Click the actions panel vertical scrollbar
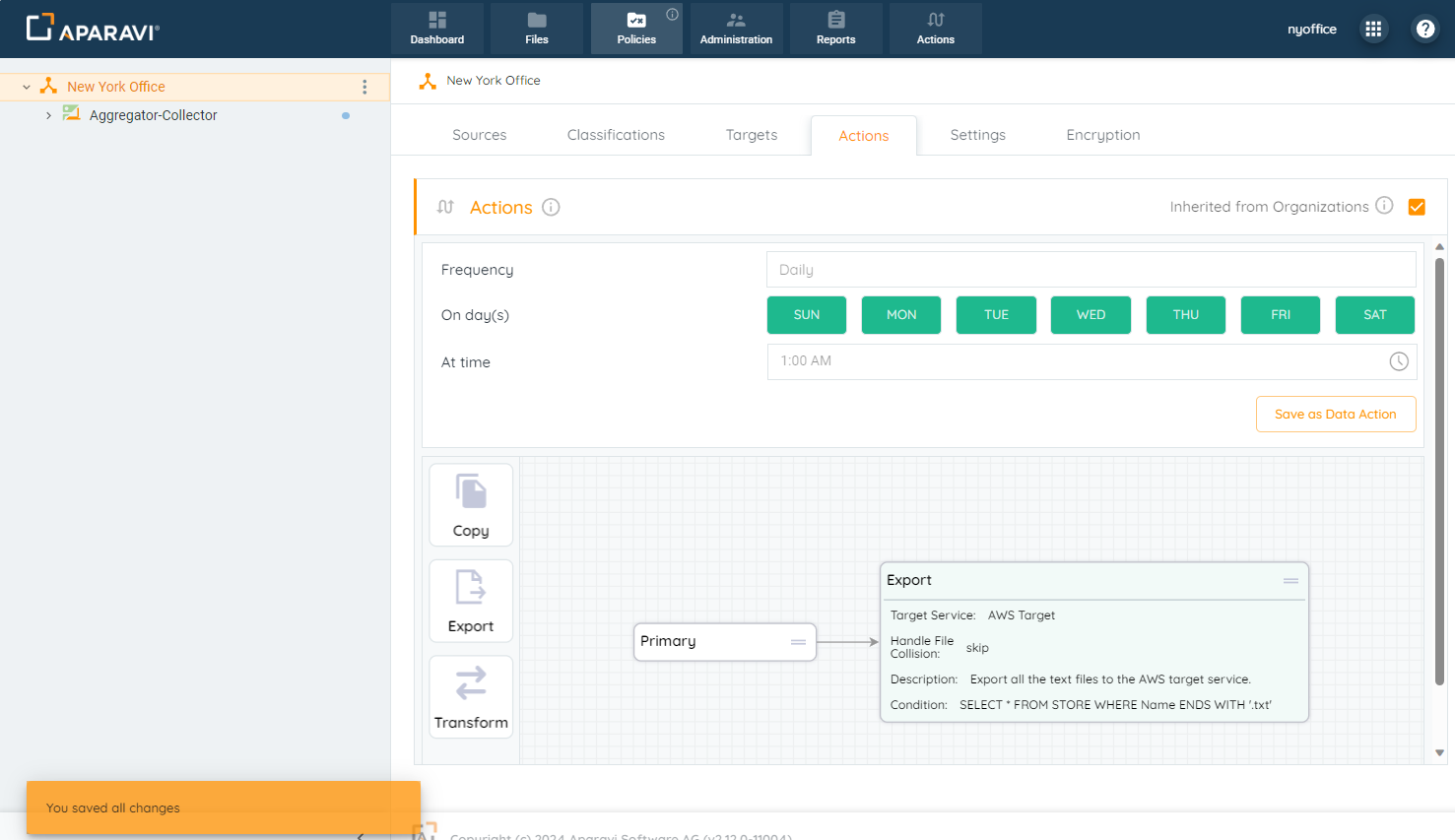 pos(1439,473)
